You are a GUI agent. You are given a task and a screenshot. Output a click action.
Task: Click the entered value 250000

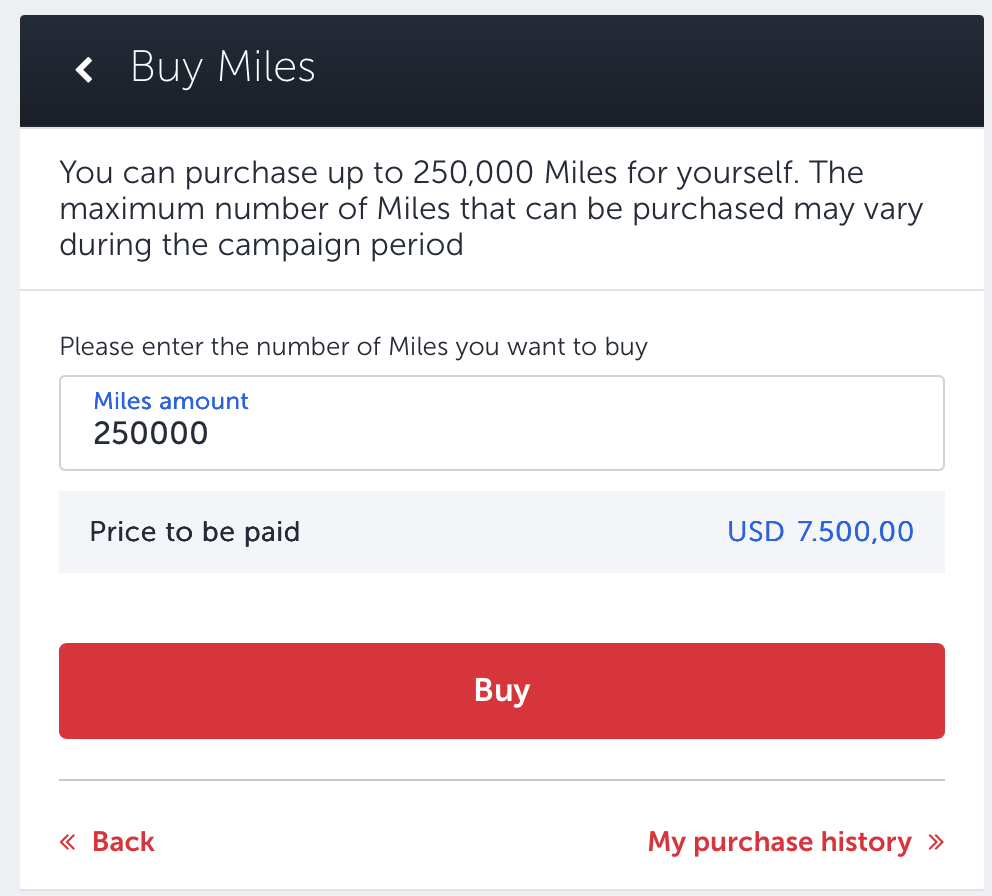(x=151, y=433)
